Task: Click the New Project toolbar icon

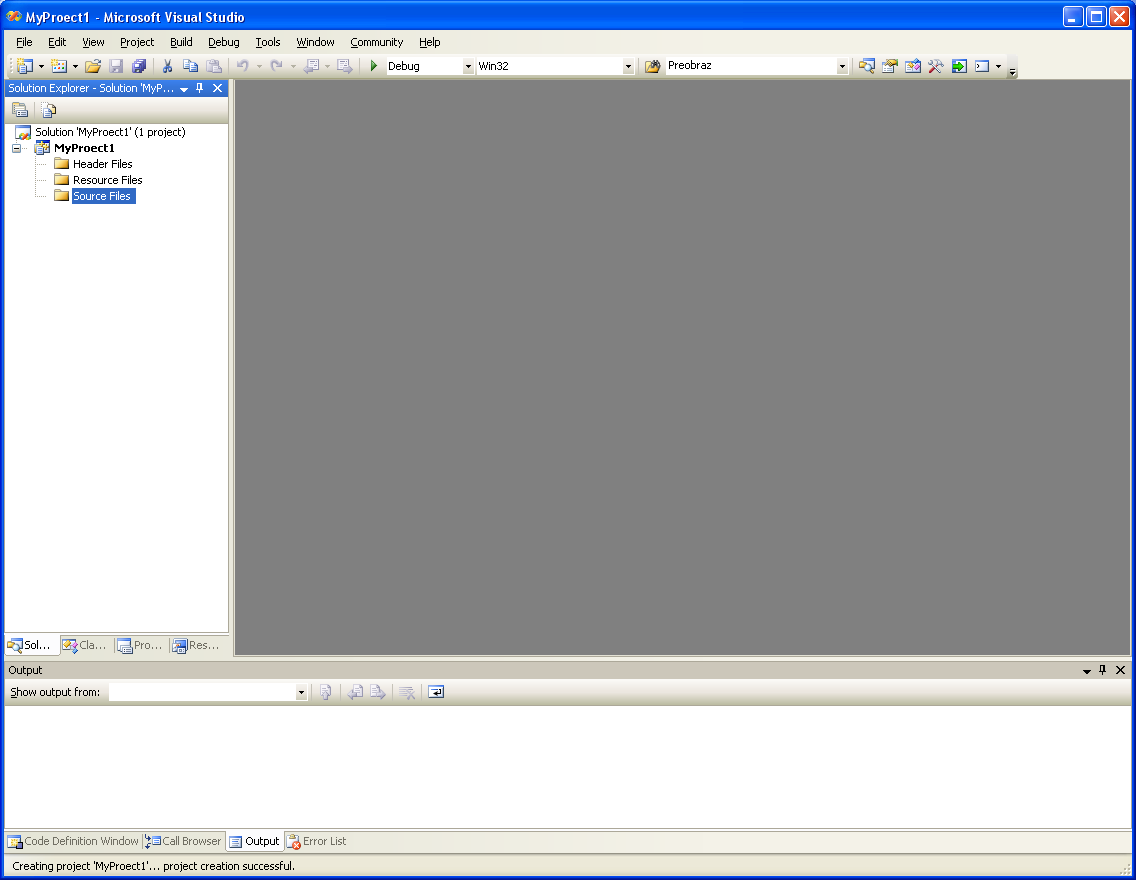Action: [25, 66]
